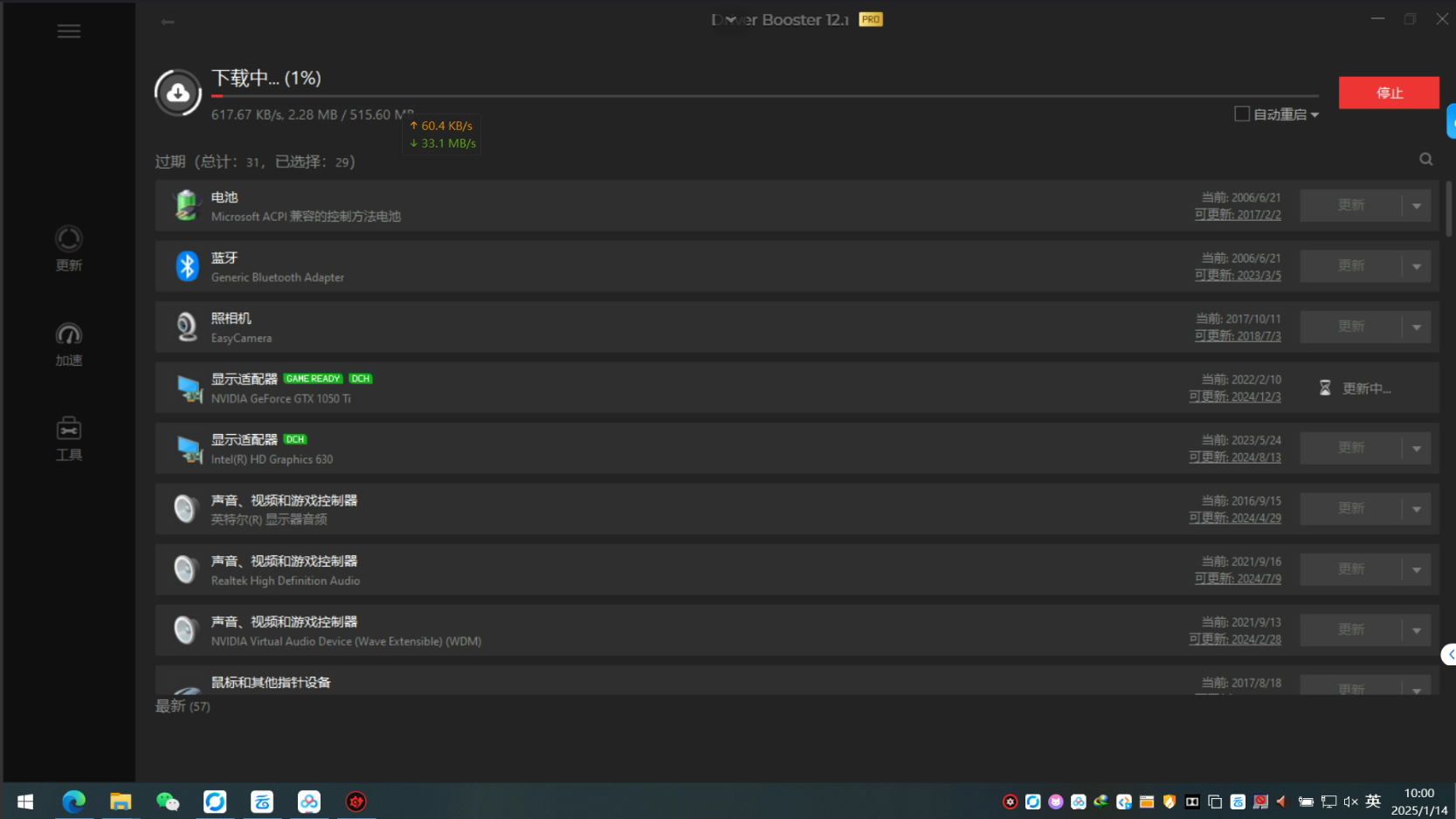This screenshot has height=819, width=1456.
Task: Expand update dropdown for NVIDIA Virtual Audio Device
Action: click(x=1417, y=630)
